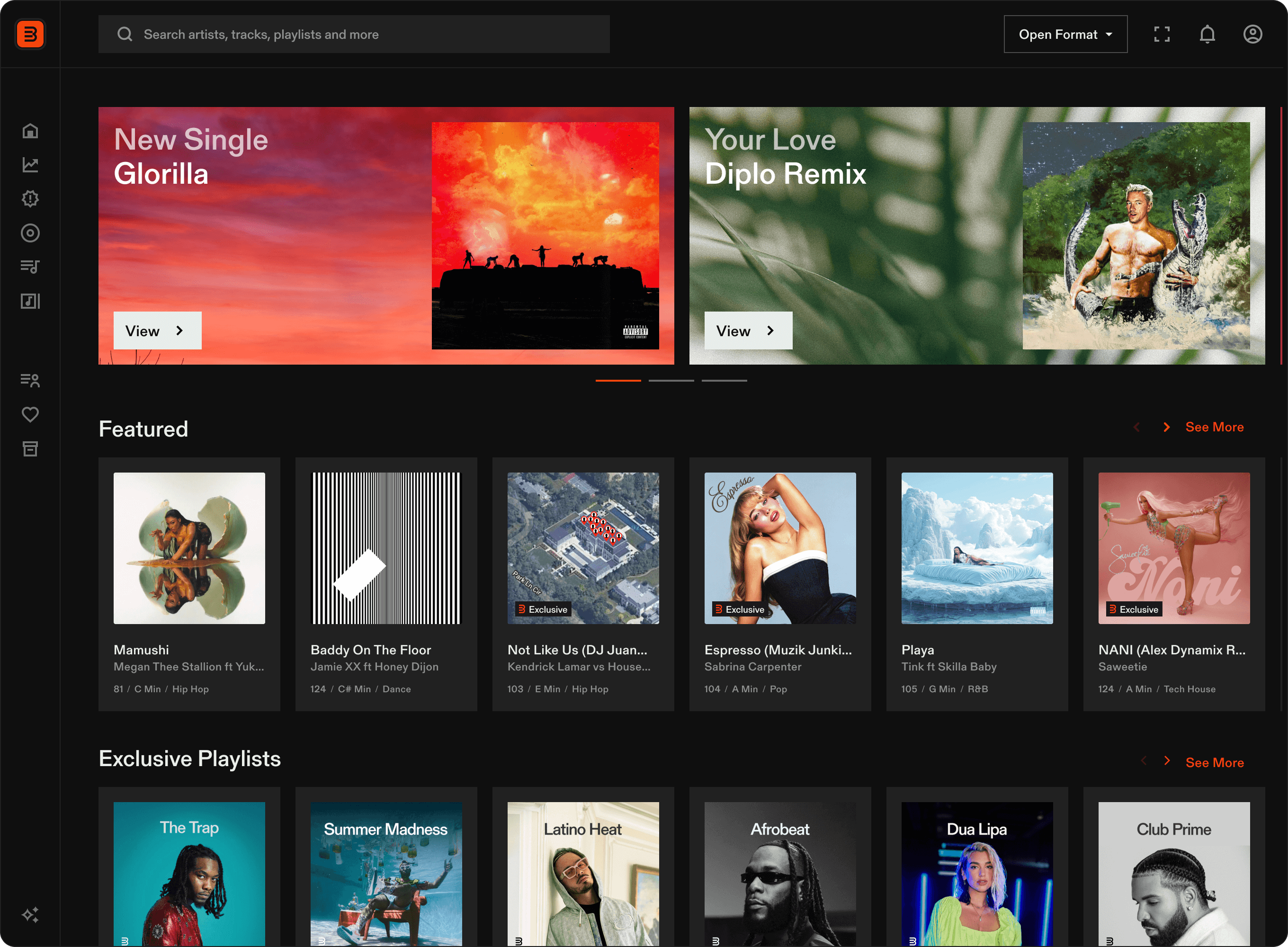Click the notifications bell icon

(1207, 35)
